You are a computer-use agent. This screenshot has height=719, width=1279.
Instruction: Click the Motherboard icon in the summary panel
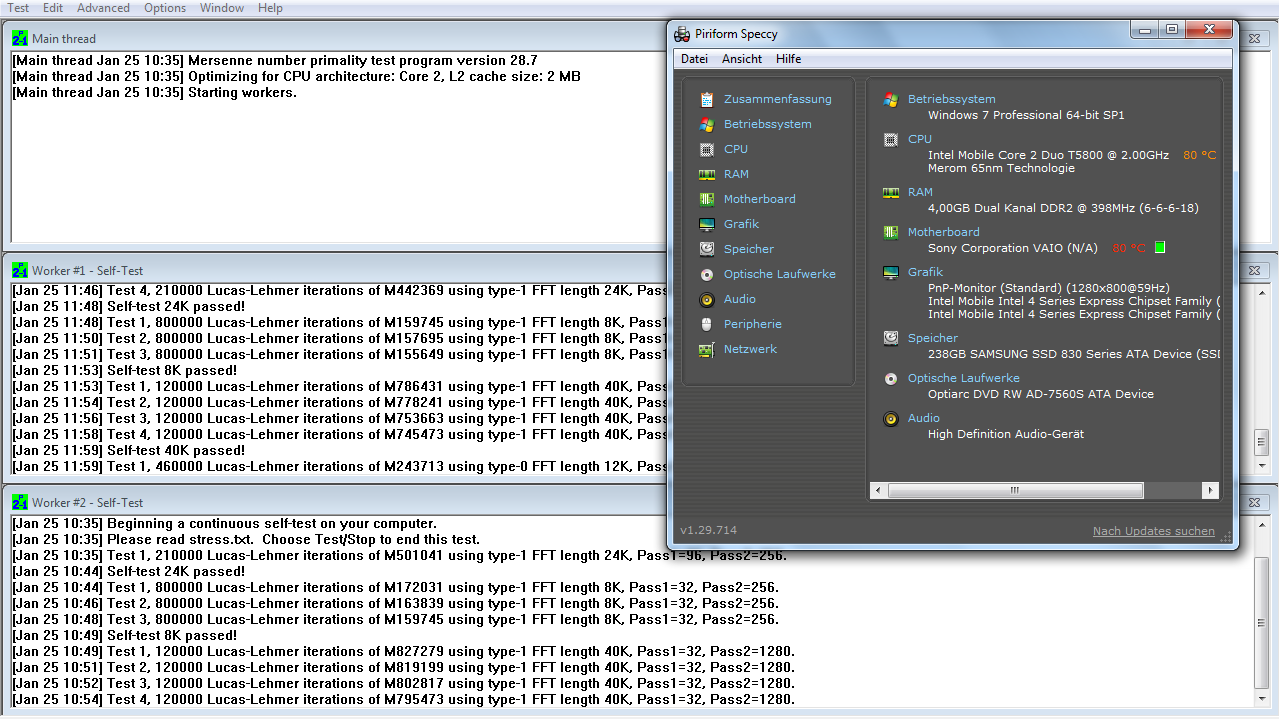click(891, 232)
